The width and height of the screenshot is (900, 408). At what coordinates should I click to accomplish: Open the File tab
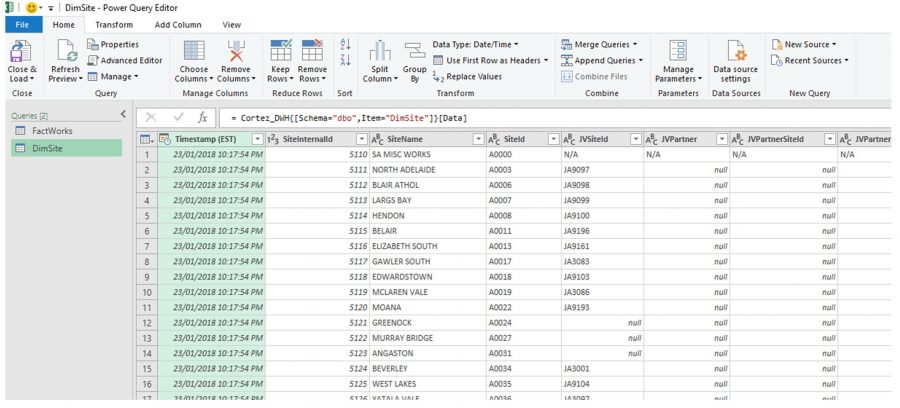(x=22, y=25)
